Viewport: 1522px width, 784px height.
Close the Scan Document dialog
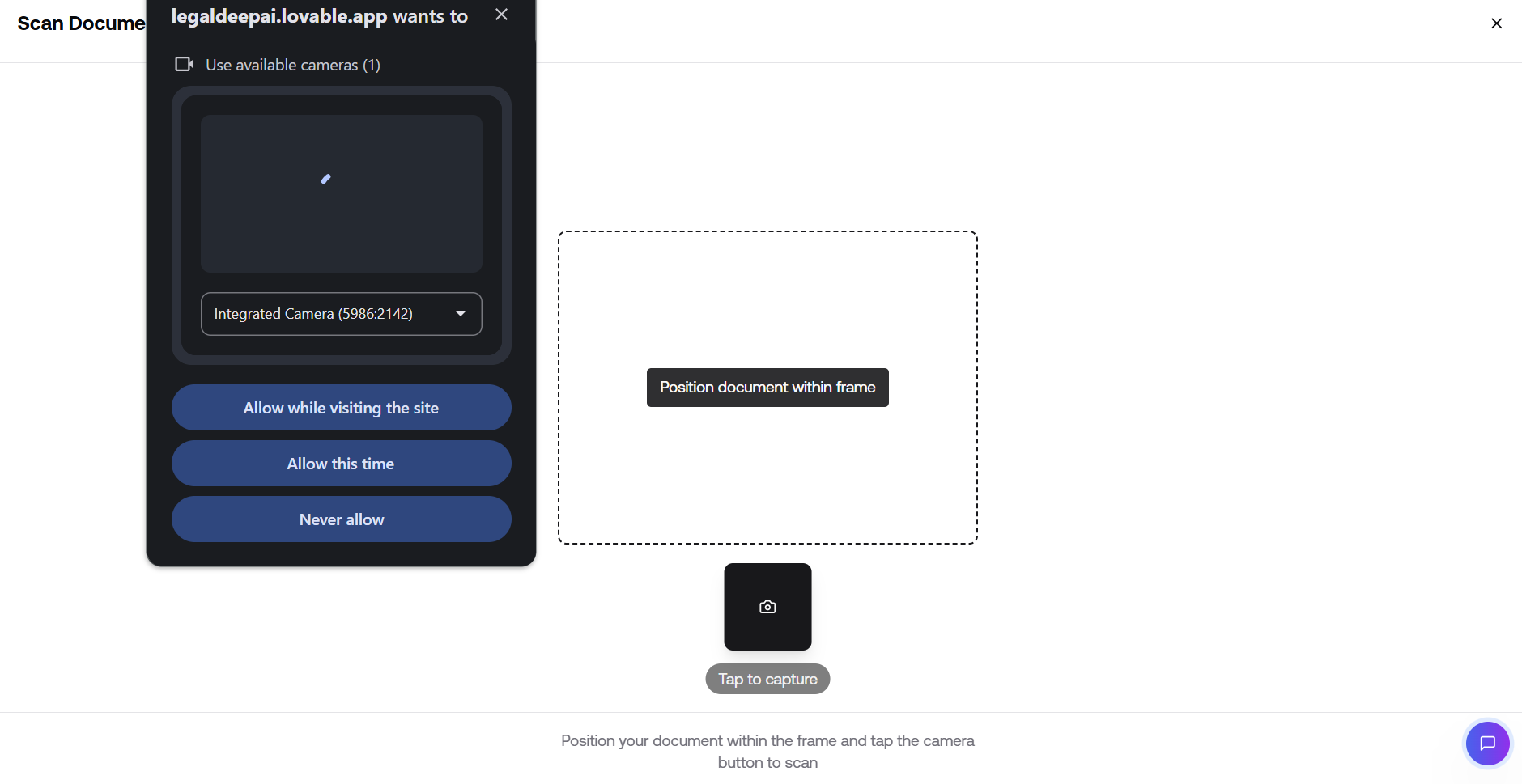coord(1496,23)
